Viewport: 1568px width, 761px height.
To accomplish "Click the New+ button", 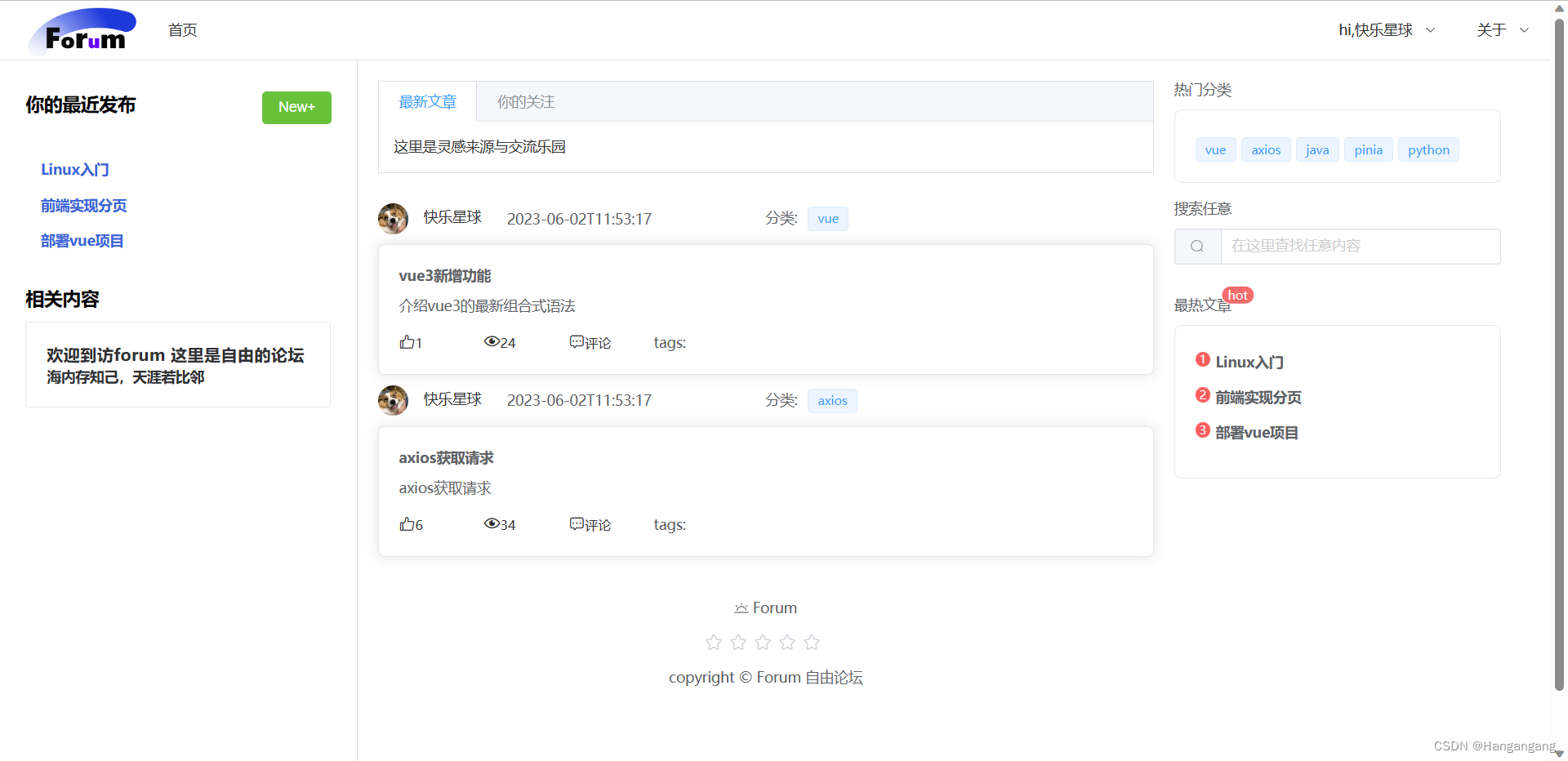I will pos(296,107).
